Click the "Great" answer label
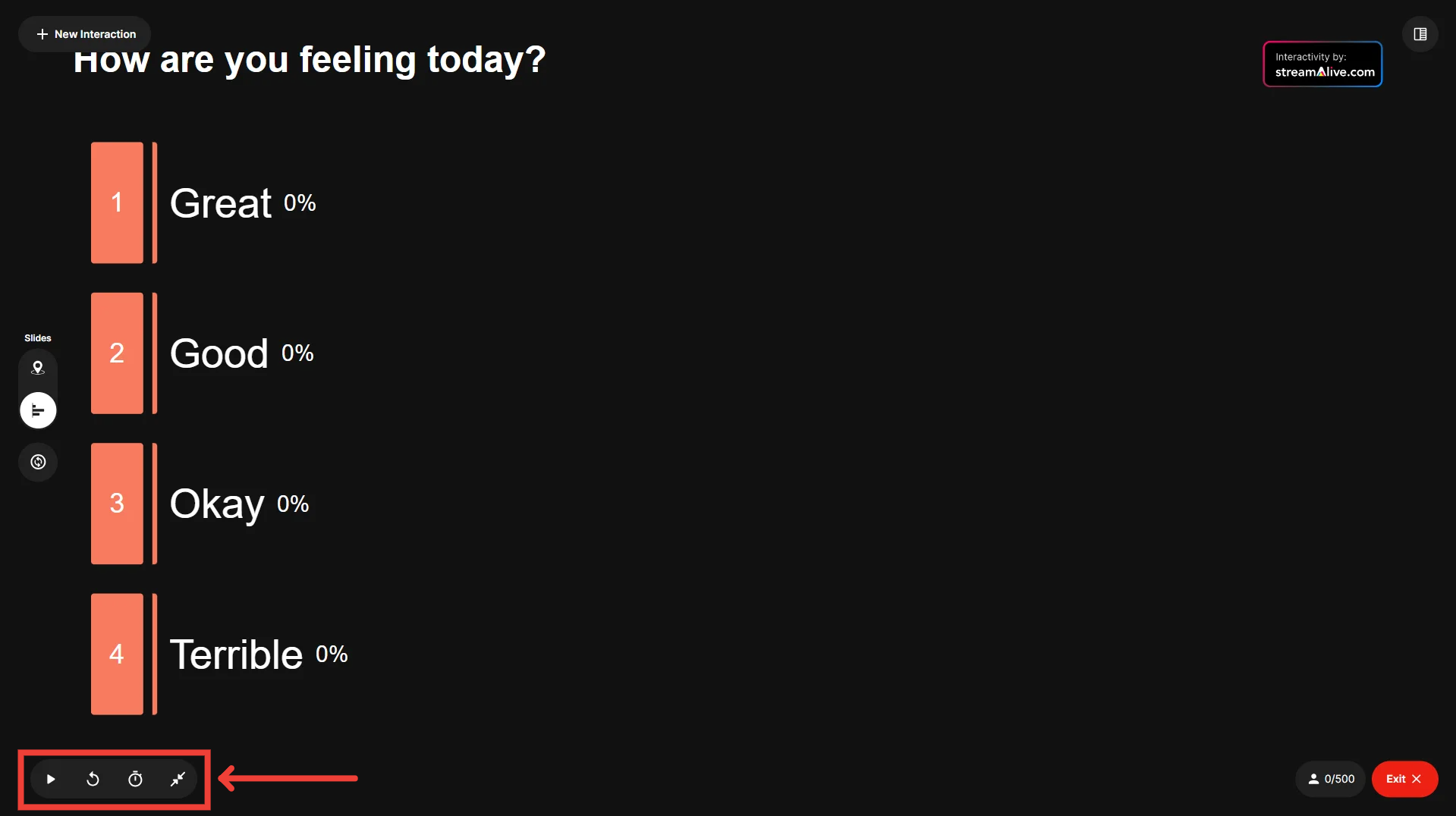Screen dimensions: 1456x816 [x=220, y=203]
